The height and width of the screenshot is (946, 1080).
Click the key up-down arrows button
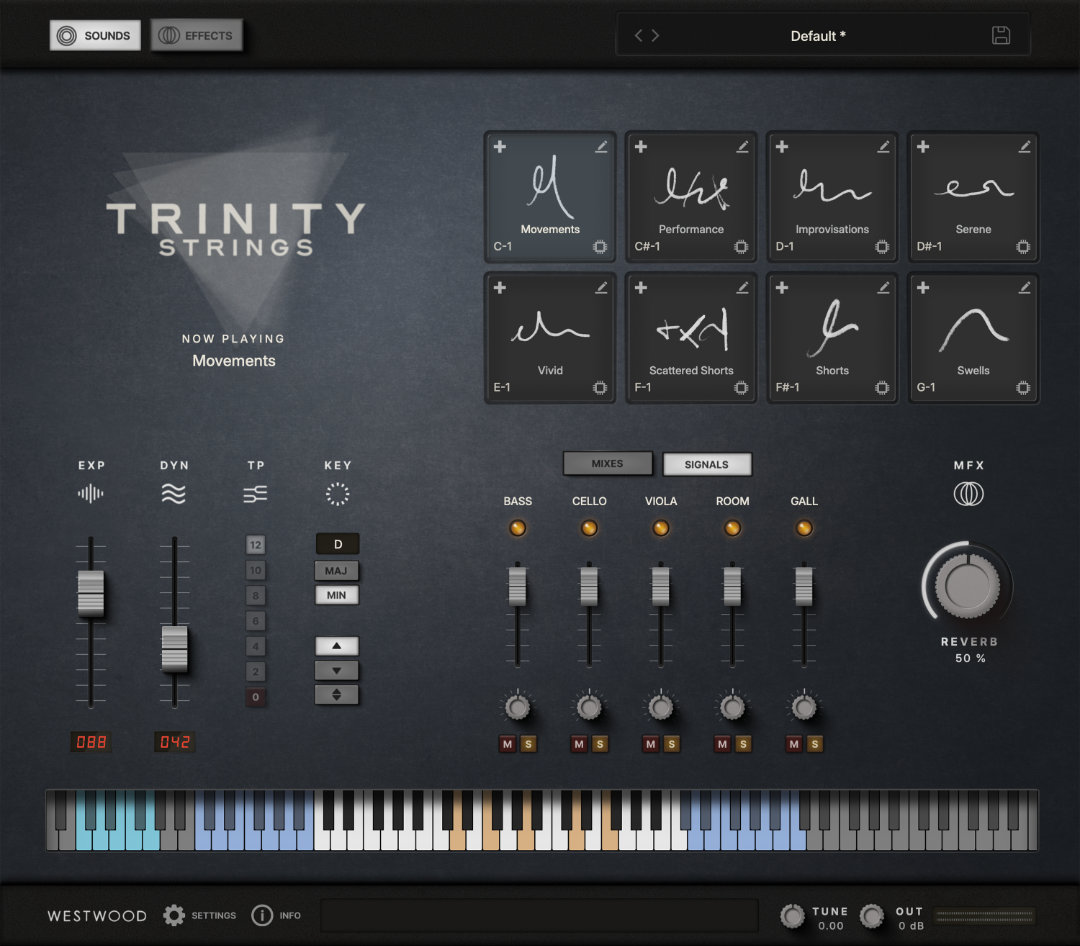pos(337,695)
